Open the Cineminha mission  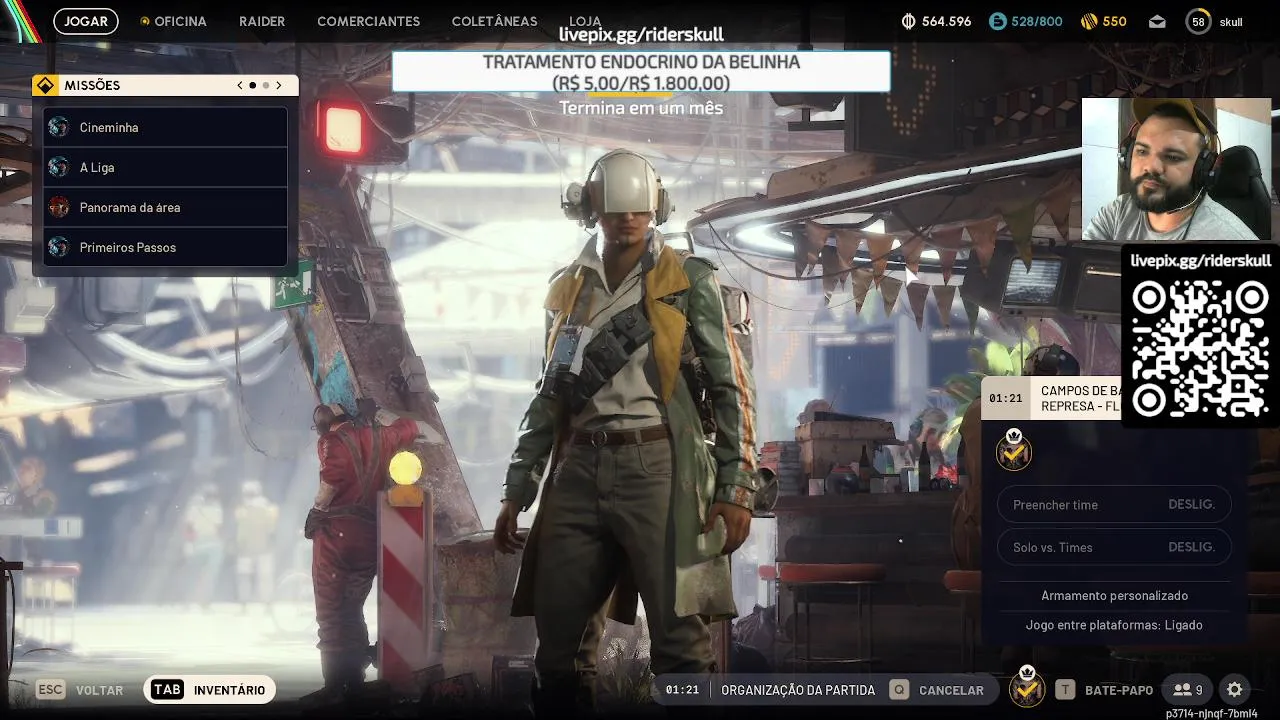(165, 127)
